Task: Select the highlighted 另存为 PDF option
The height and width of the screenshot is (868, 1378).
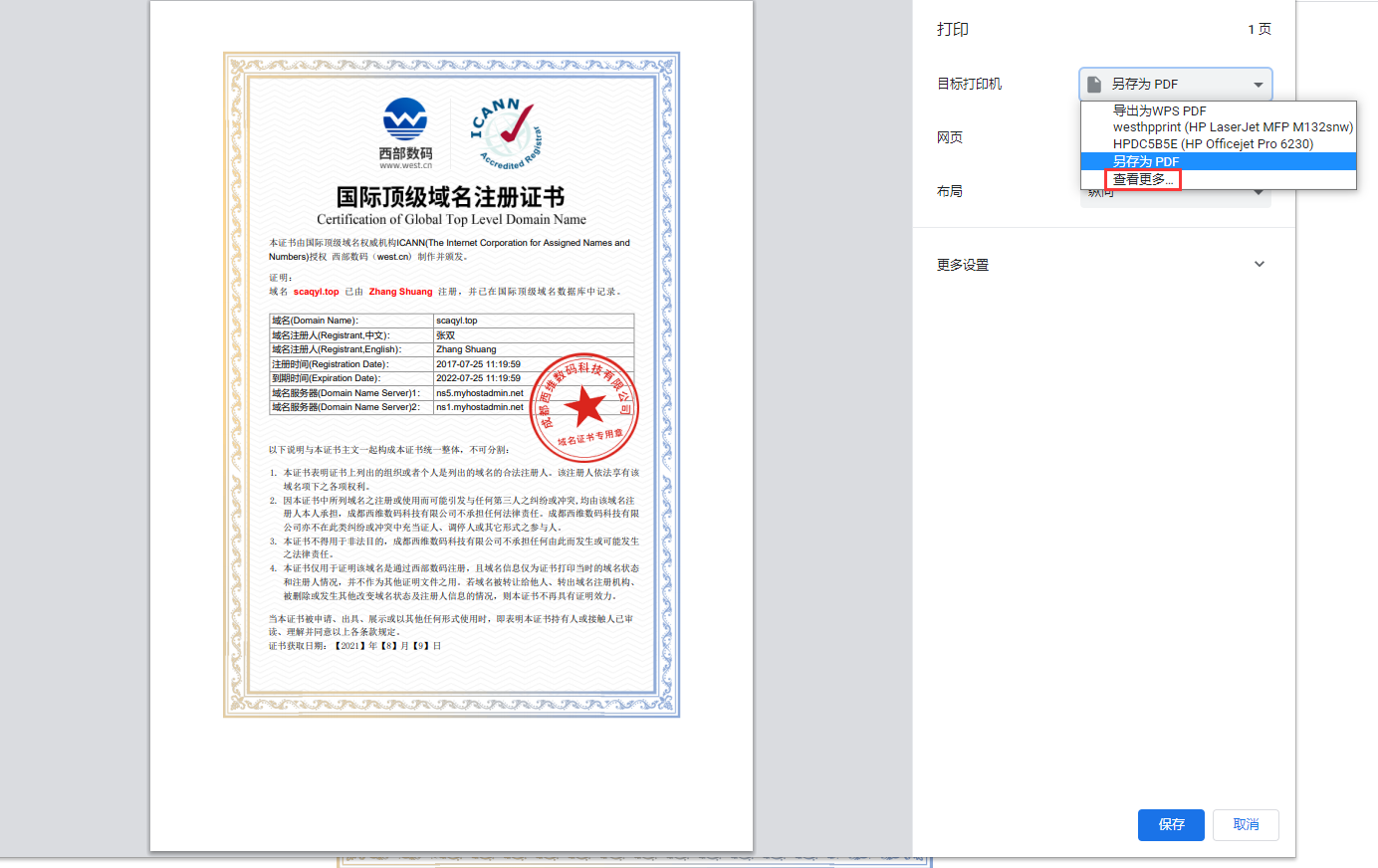Action: coord(1146,161)
